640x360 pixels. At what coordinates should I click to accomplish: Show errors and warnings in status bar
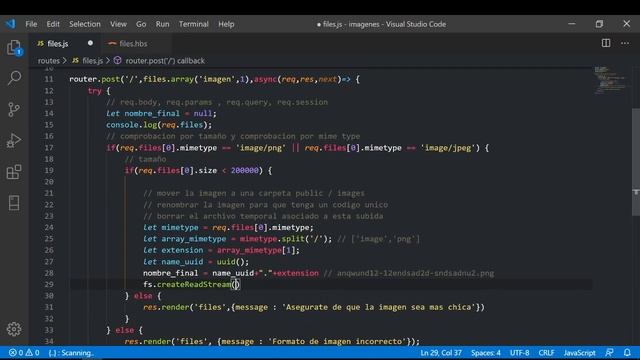24,353
